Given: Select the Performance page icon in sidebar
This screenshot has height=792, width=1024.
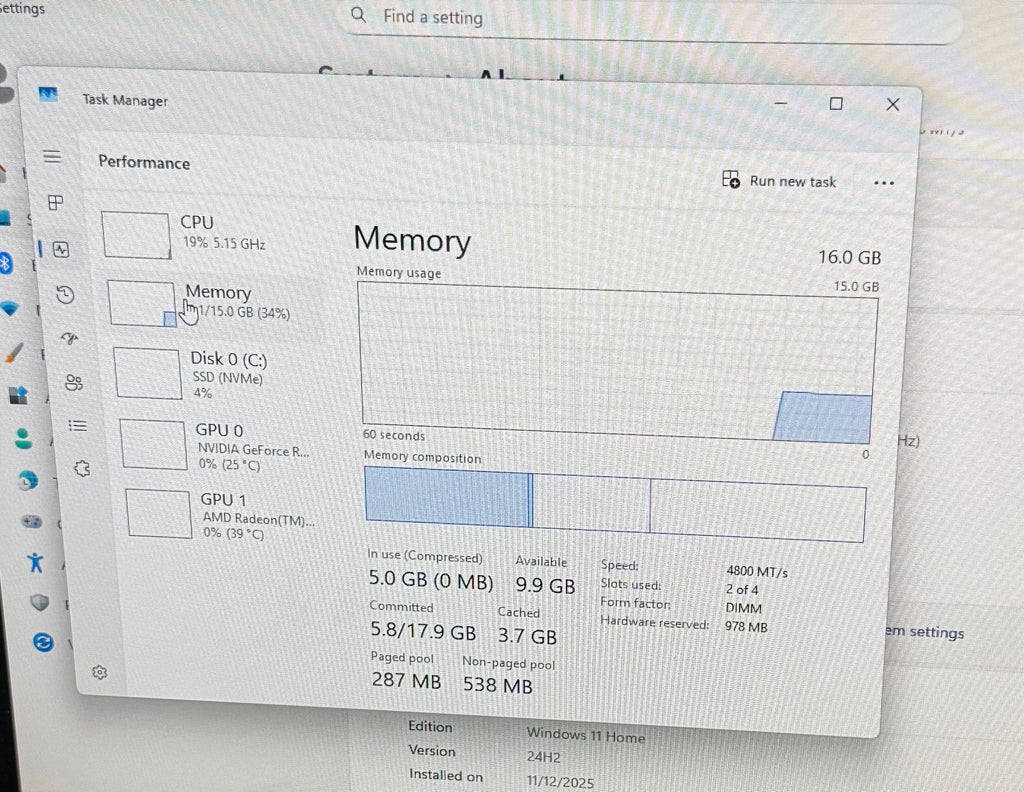Looking at the screenshot, I should point(61,249).
